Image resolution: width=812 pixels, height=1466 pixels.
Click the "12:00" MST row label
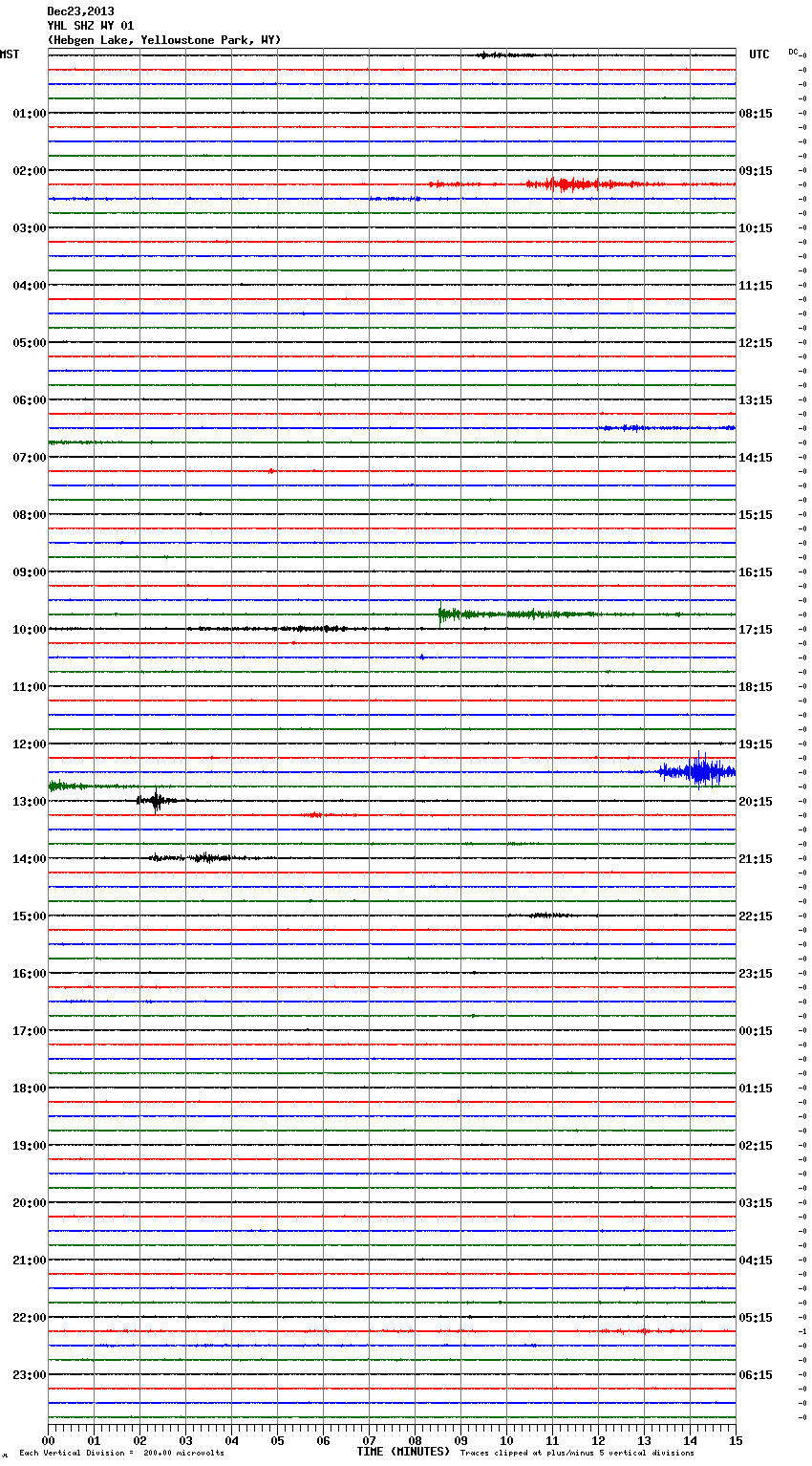tap(30, 744)
